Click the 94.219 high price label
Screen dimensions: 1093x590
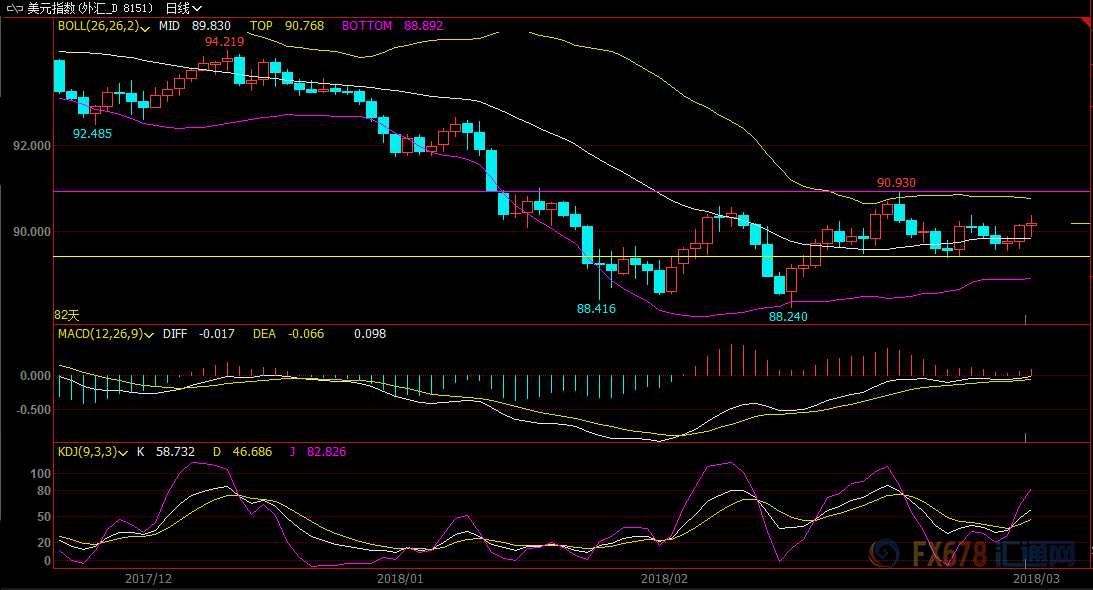point(224,42)
